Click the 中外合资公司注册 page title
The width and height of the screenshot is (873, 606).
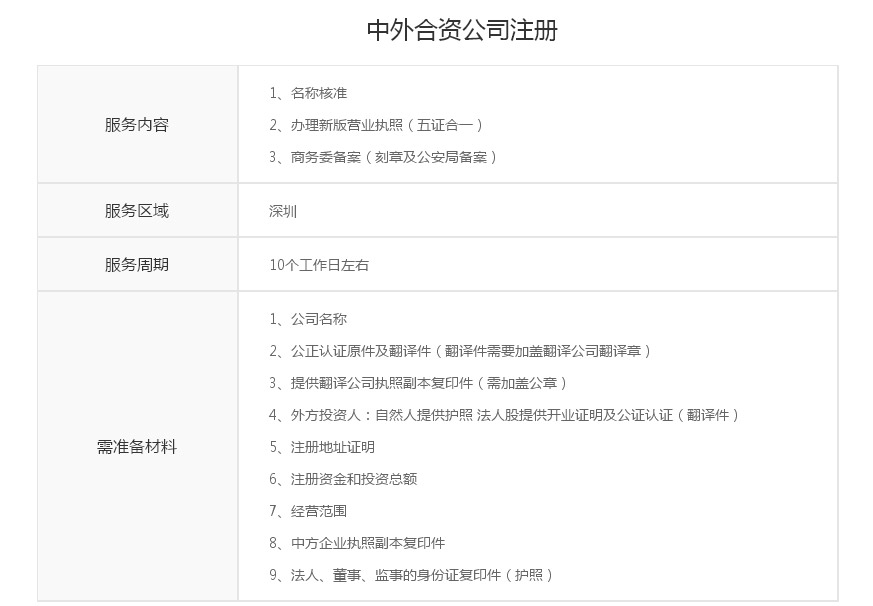pyautogui.click(x=461, y=30)
